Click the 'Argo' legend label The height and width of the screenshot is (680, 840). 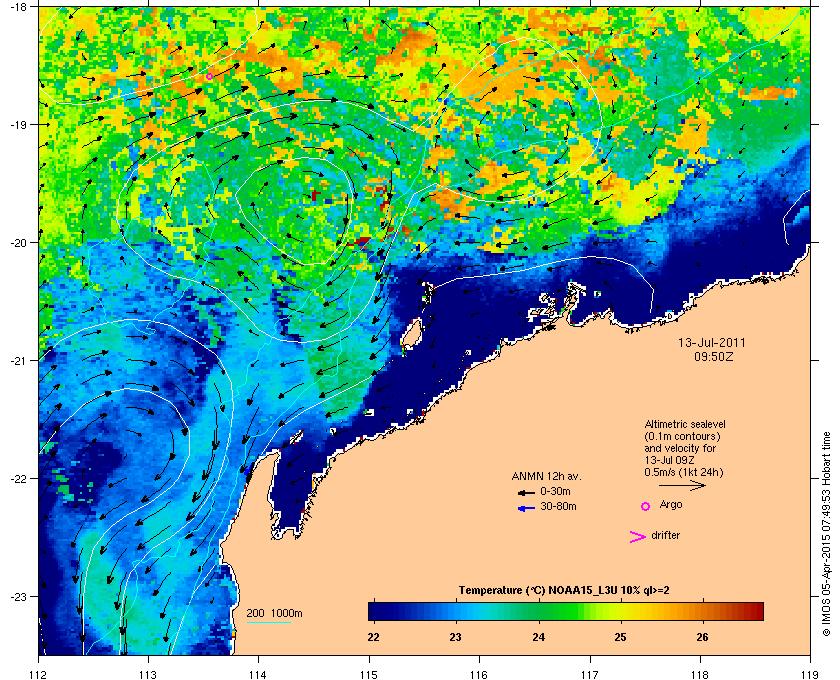point(671,505)
